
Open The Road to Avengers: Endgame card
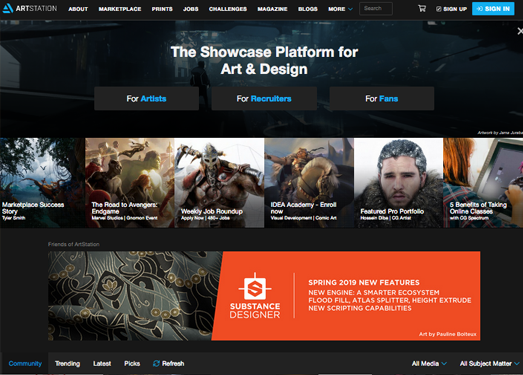pos(130,183)
